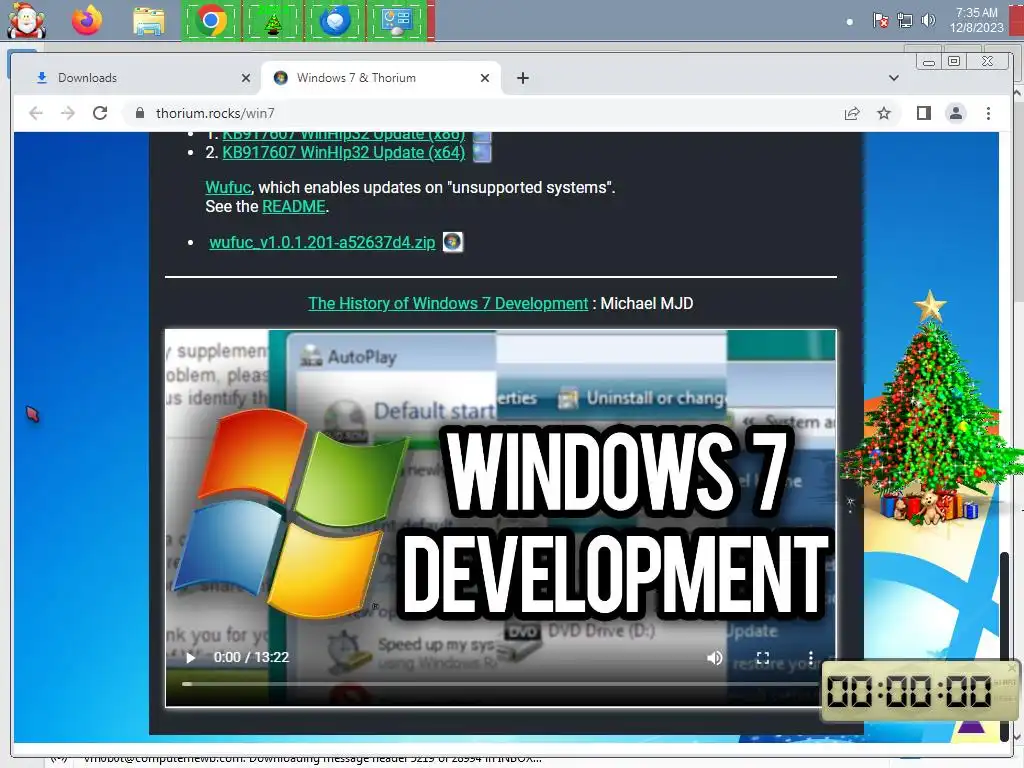Launch Firefox from the taskbar

coord(87,20)
